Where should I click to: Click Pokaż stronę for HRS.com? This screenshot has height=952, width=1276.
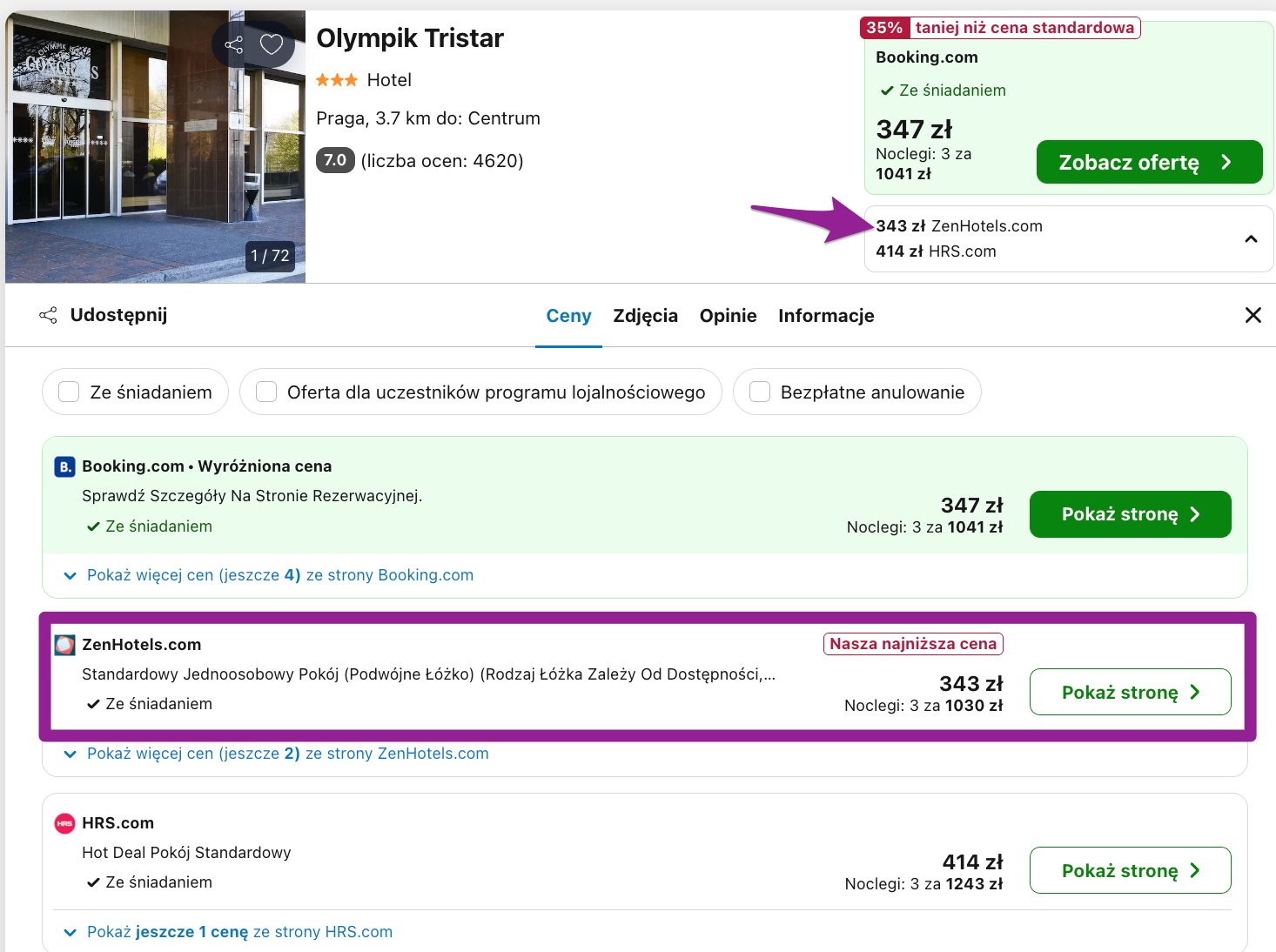(1130, 870)
